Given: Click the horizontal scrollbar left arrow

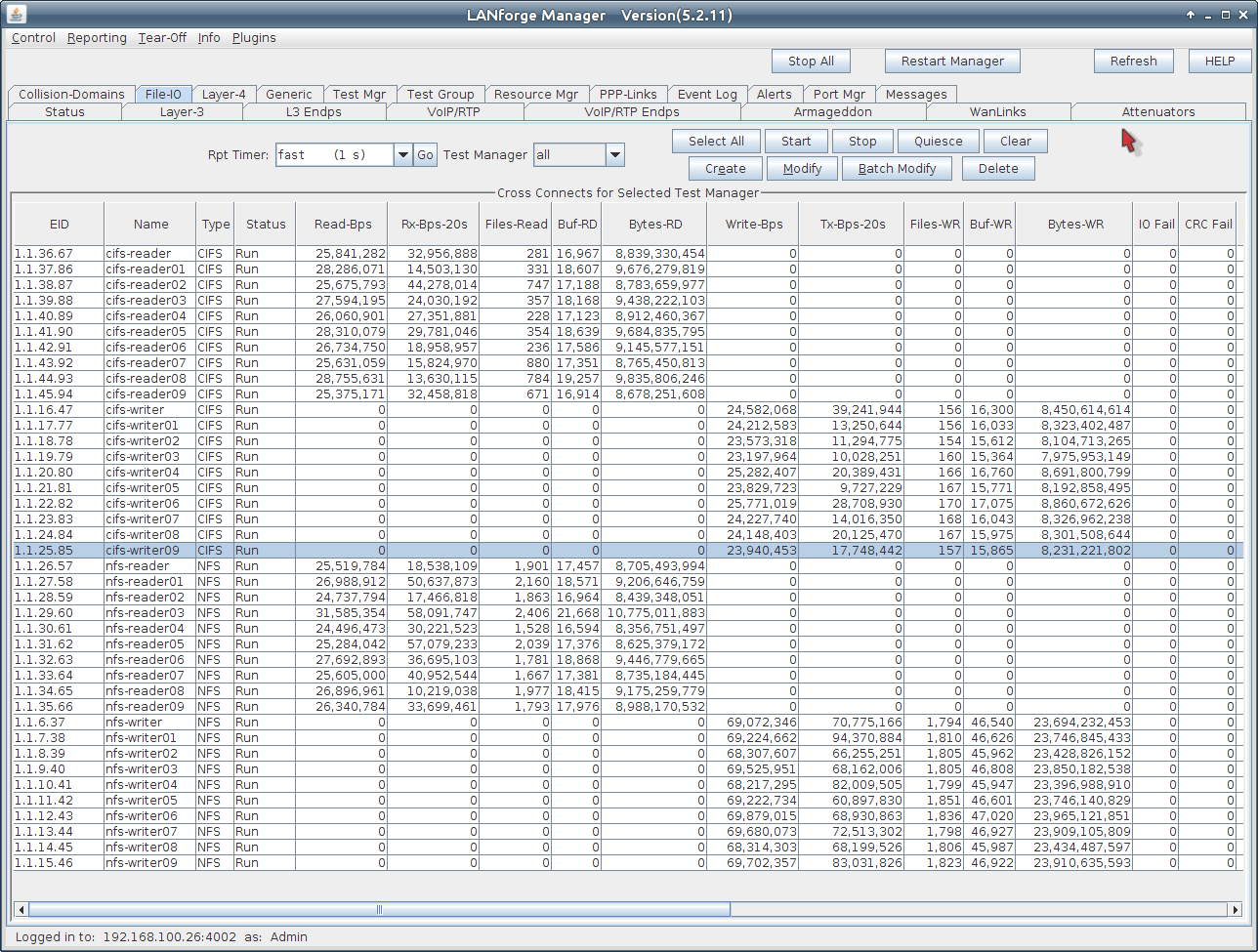Looking at the screenshot, I should [x=21, y=910].
